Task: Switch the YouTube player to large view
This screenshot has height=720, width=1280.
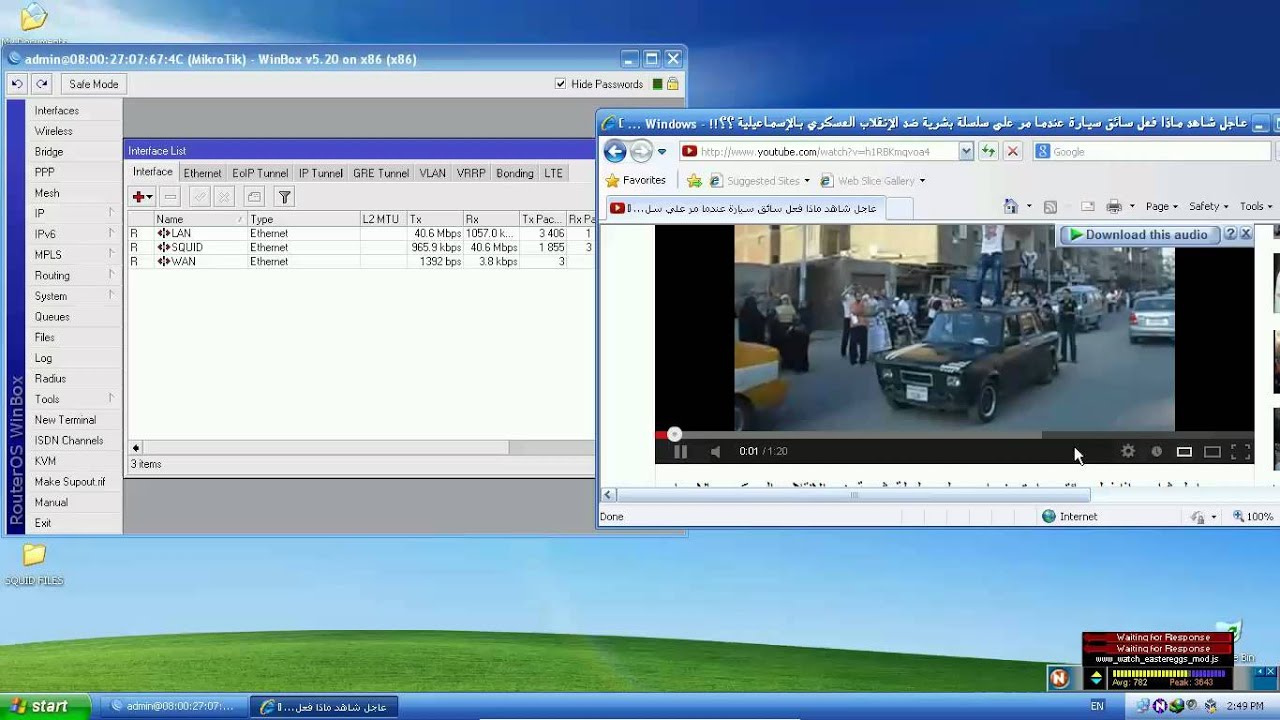Action: (x=1212, y=451)
